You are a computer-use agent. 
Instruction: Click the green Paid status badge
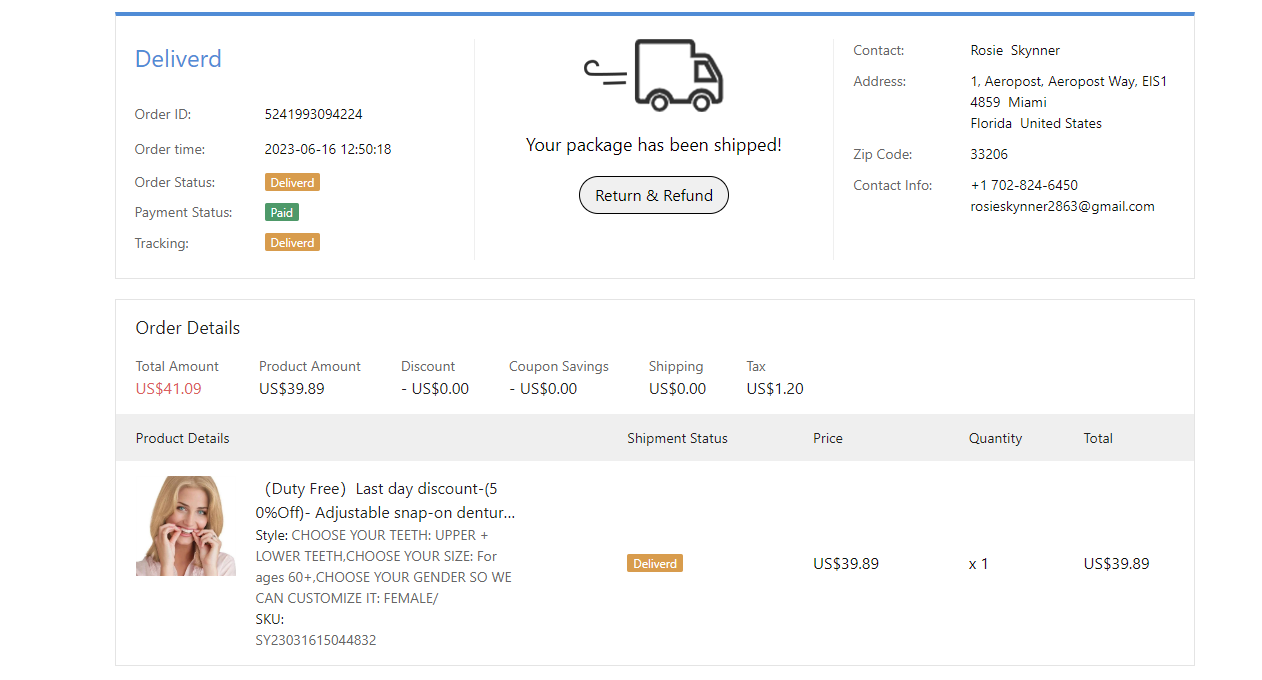point(282,212)
